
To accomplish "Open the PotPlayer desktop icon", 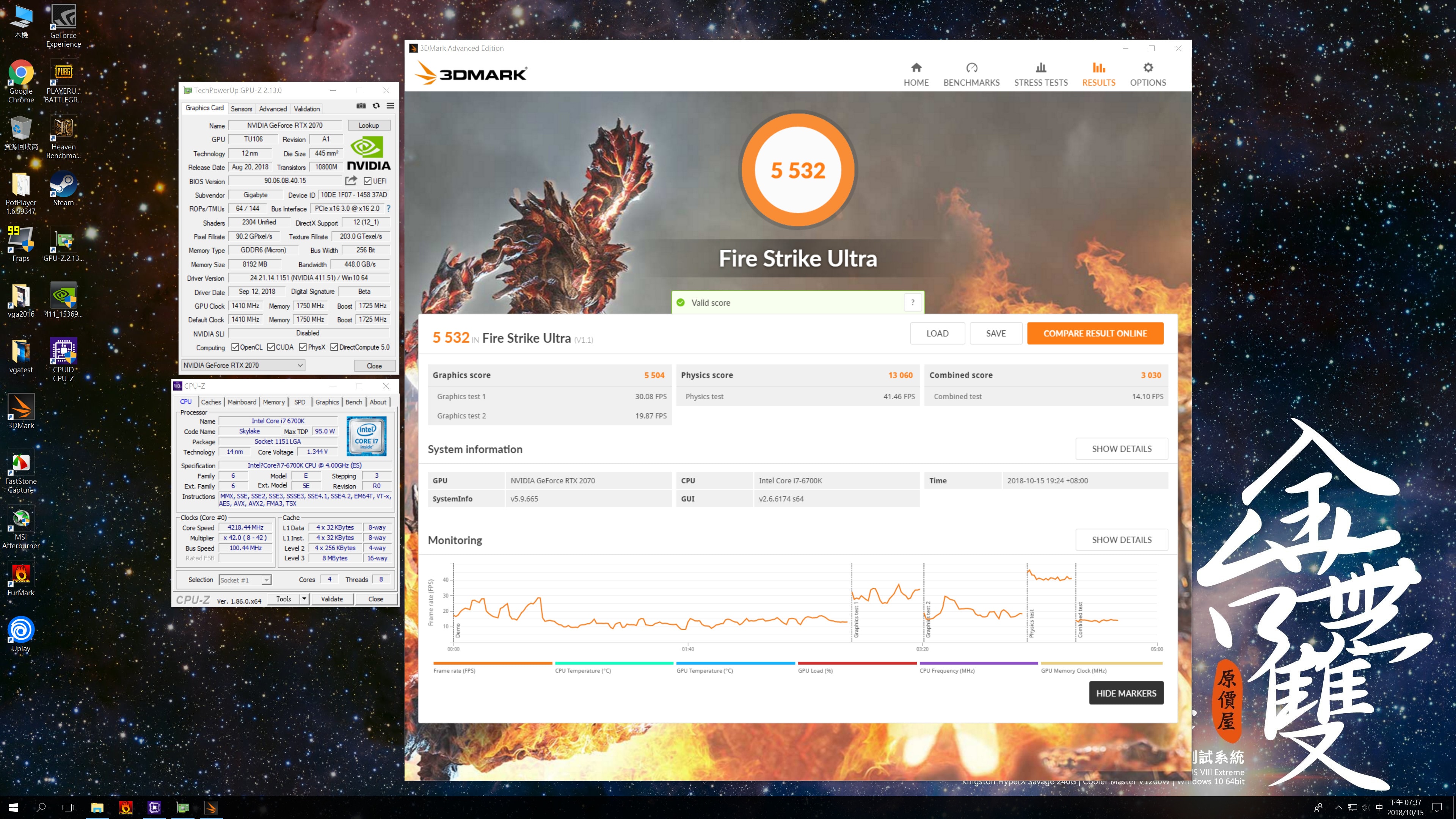I will [x=21, y=193].
